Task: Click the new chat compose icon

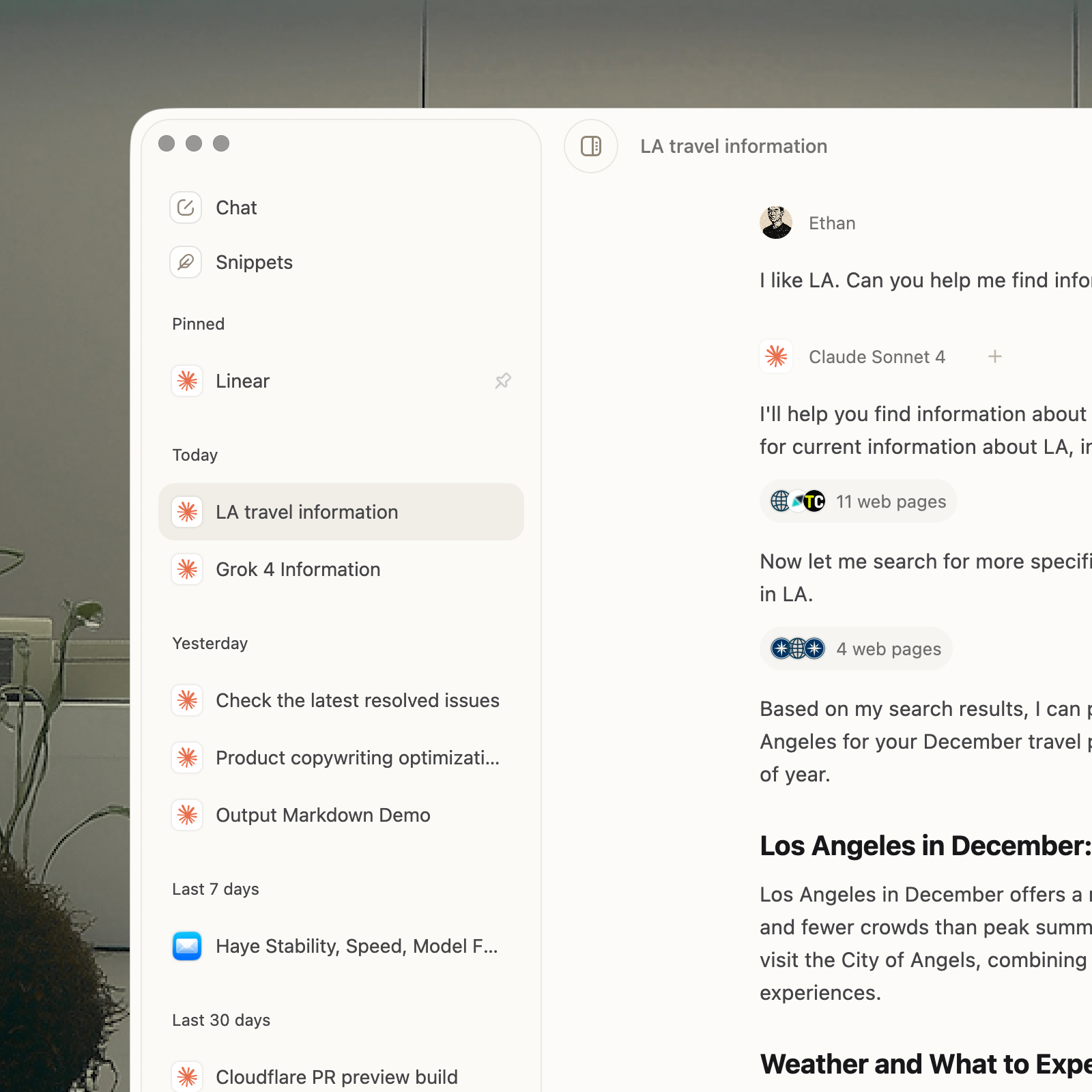Action: tap(186, 207)
